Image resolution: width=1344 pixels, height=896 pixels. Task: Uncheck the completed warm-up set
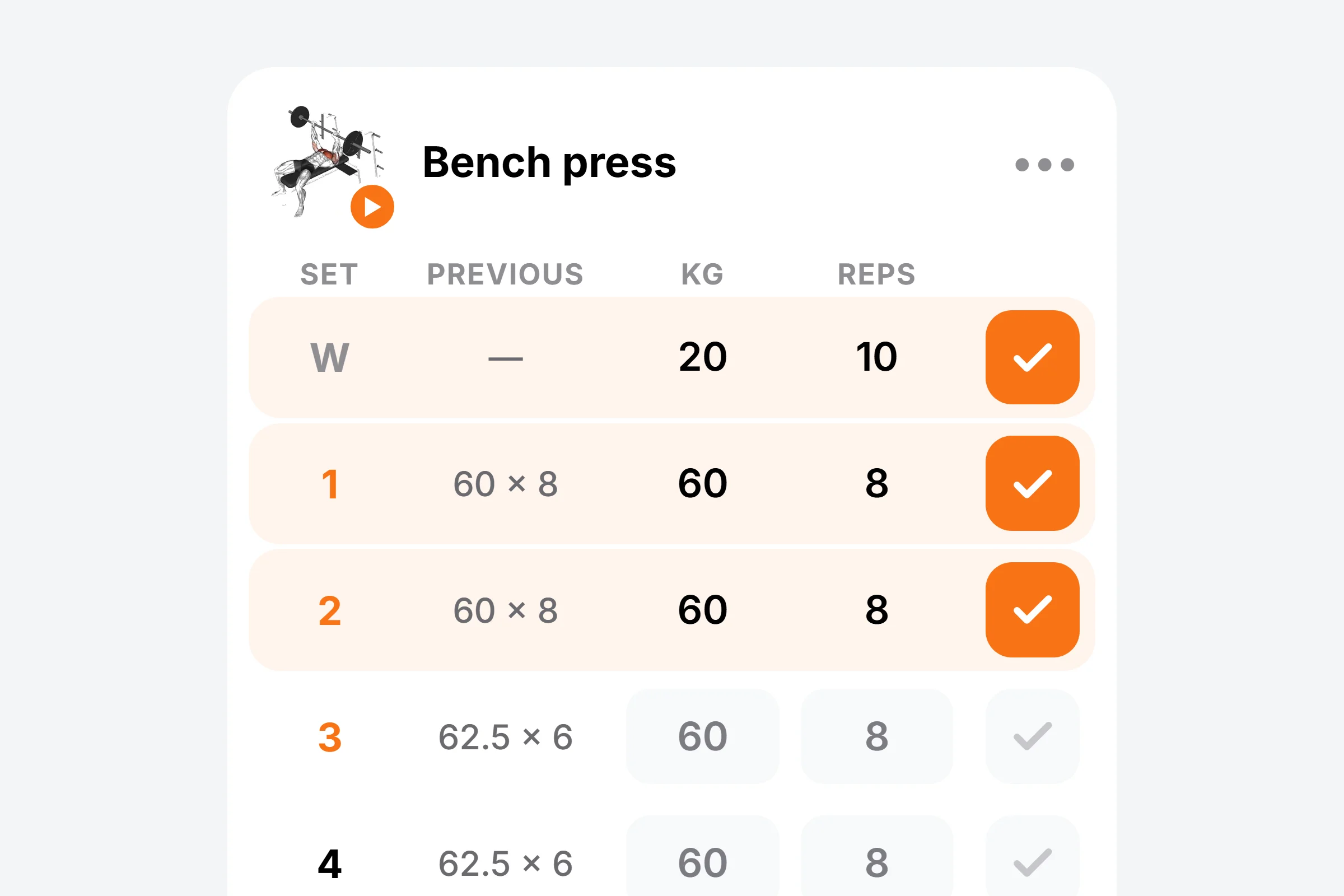1032,357
